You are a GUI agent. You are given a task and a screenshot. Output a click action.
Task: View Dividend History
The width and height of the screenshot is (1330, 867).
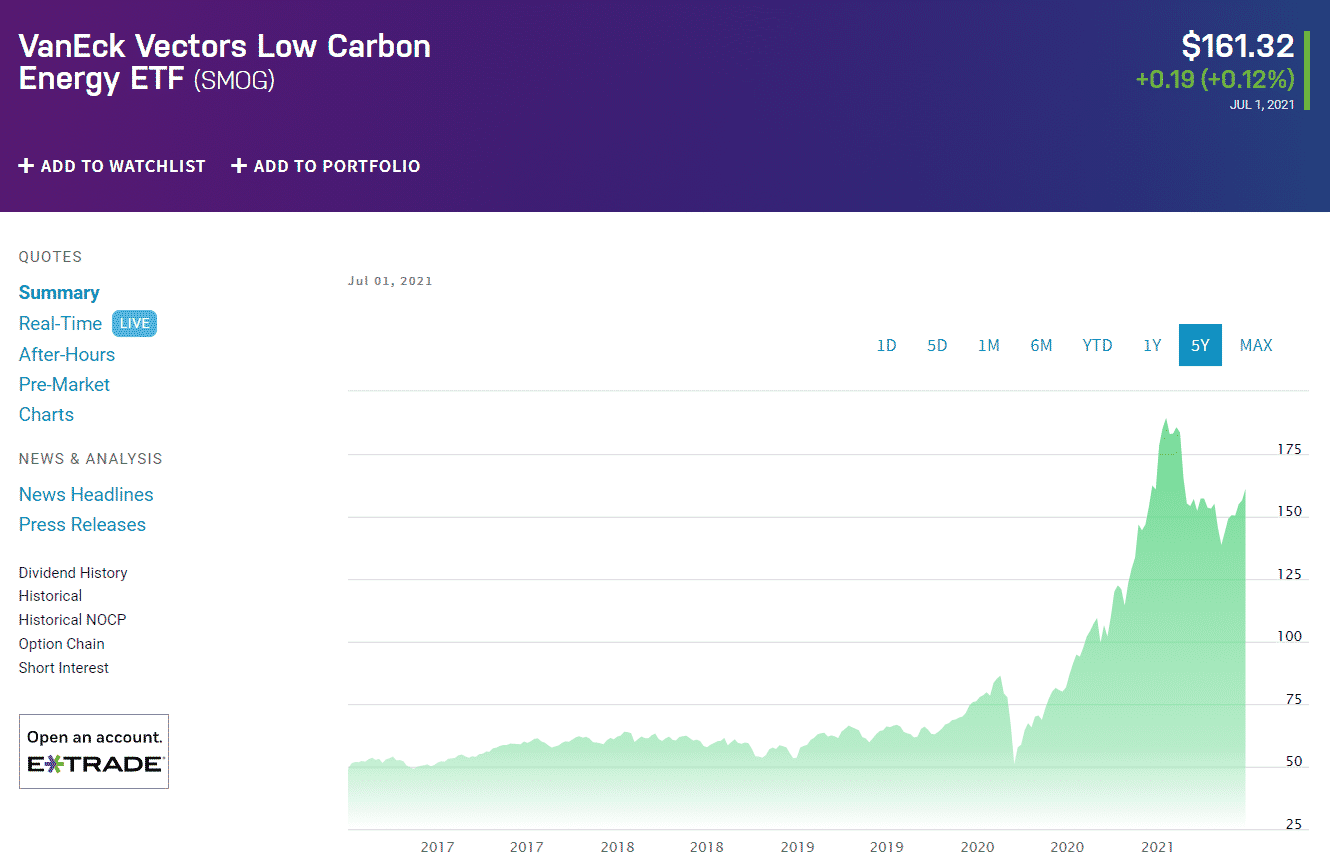point(73,573)
